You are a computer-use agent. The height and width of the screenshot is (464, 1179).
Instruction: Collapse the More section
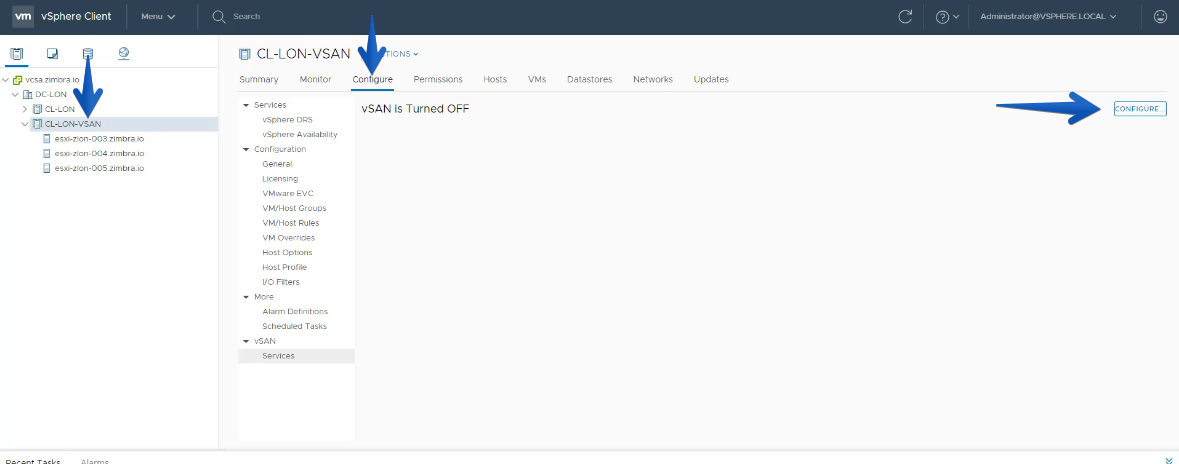pyautogui.click(x=246, y=297)
